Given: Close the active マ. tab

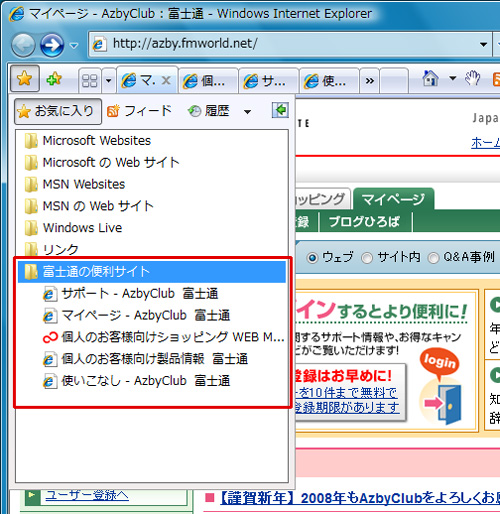Looking at the screenshot, I should [x=166, y=80].
